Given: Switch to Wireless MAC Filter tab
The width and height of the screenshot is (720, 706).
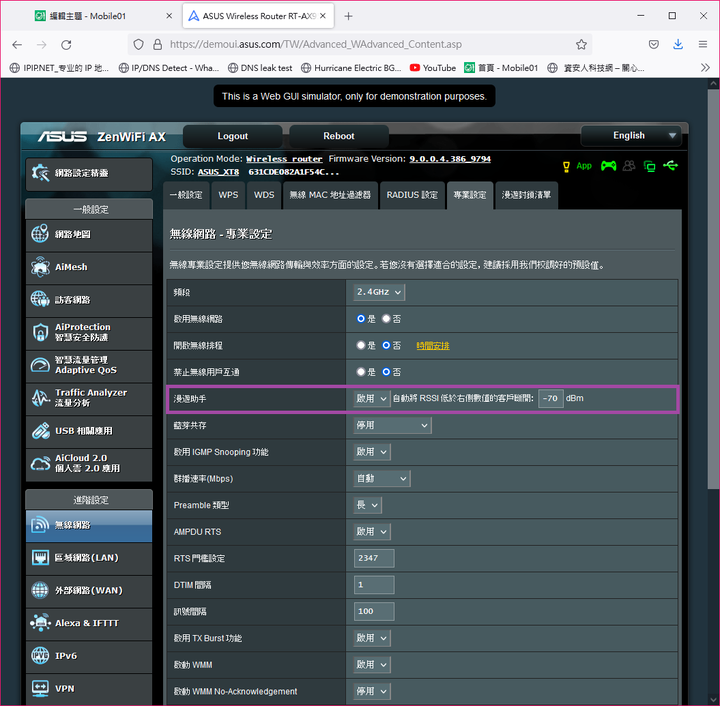Looking at the screenshot, I should tap(330, 195).
